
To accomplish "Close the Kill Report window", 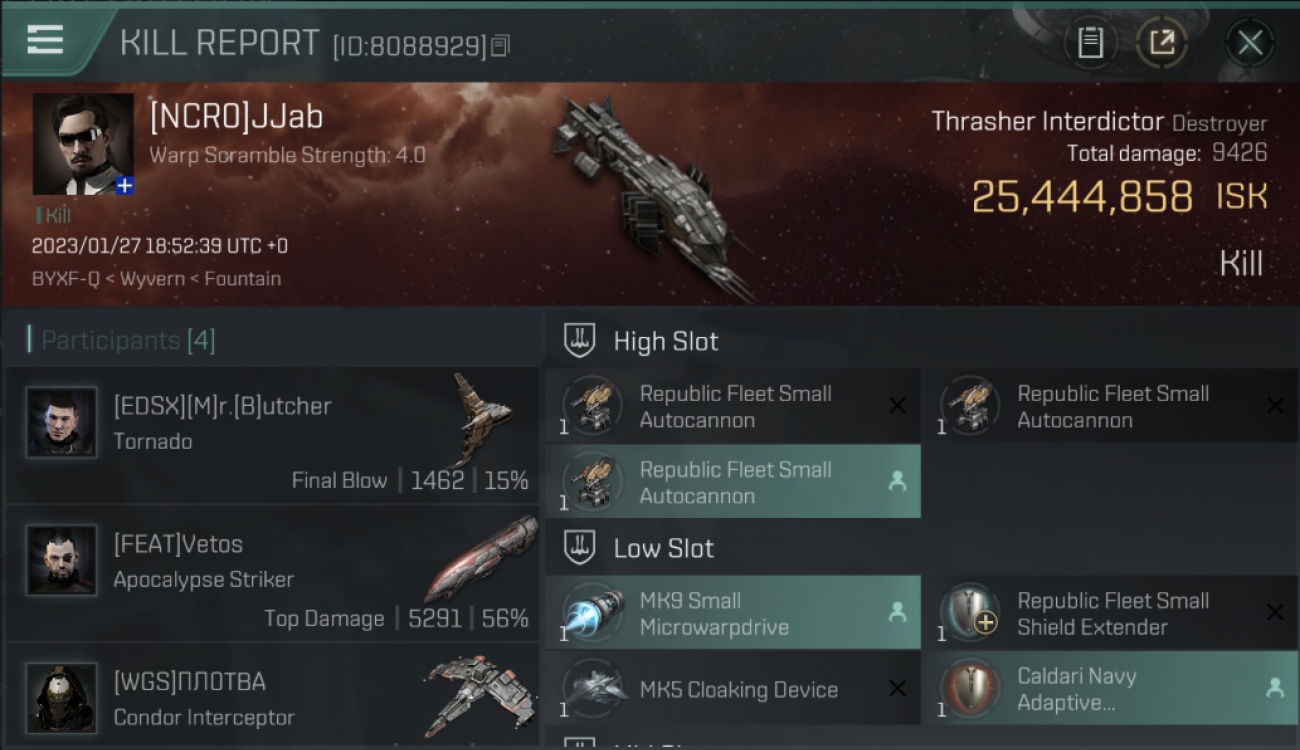I will 1250,43.
